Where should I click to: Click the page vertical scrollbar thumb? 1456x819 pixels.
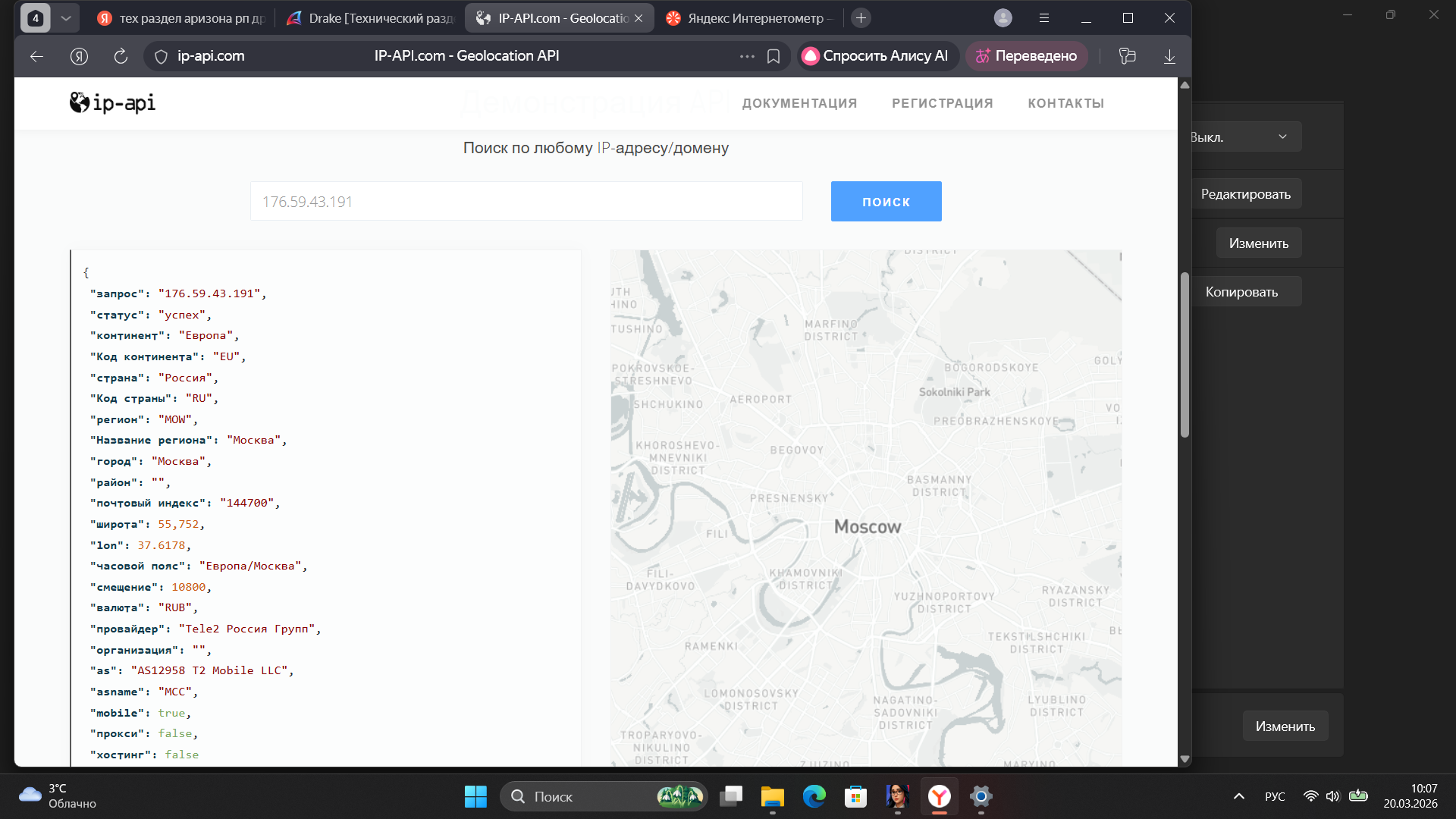click(x=1185, y=355)
